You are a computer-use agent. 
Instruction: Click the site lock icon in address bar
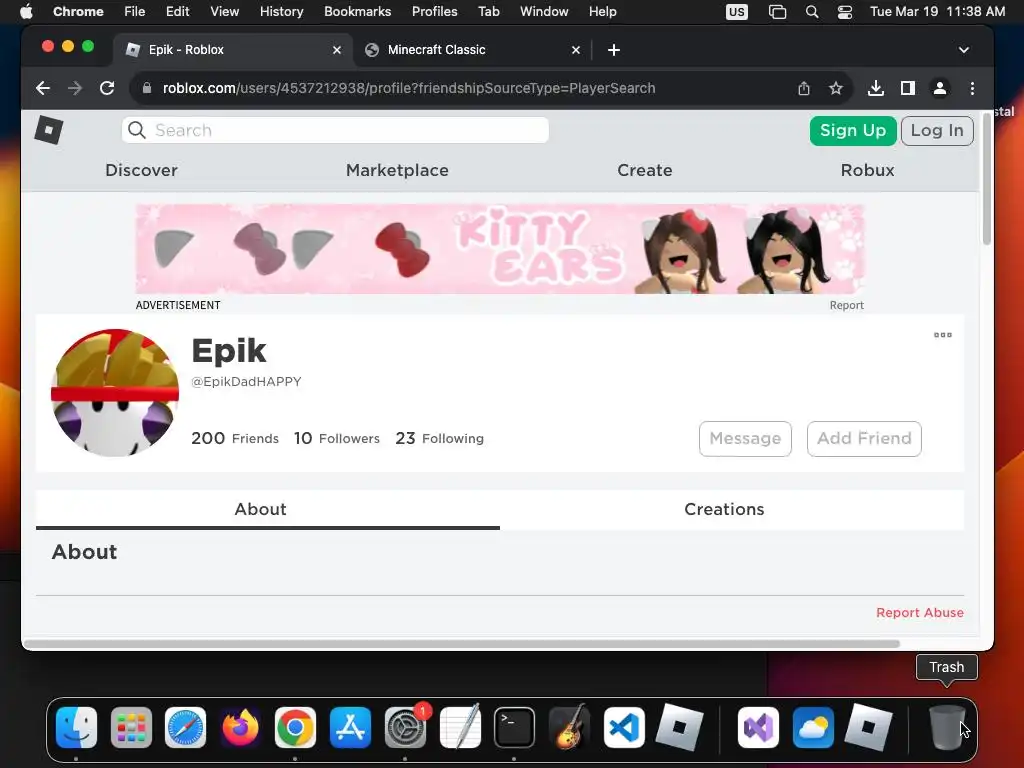click(147, 88)
